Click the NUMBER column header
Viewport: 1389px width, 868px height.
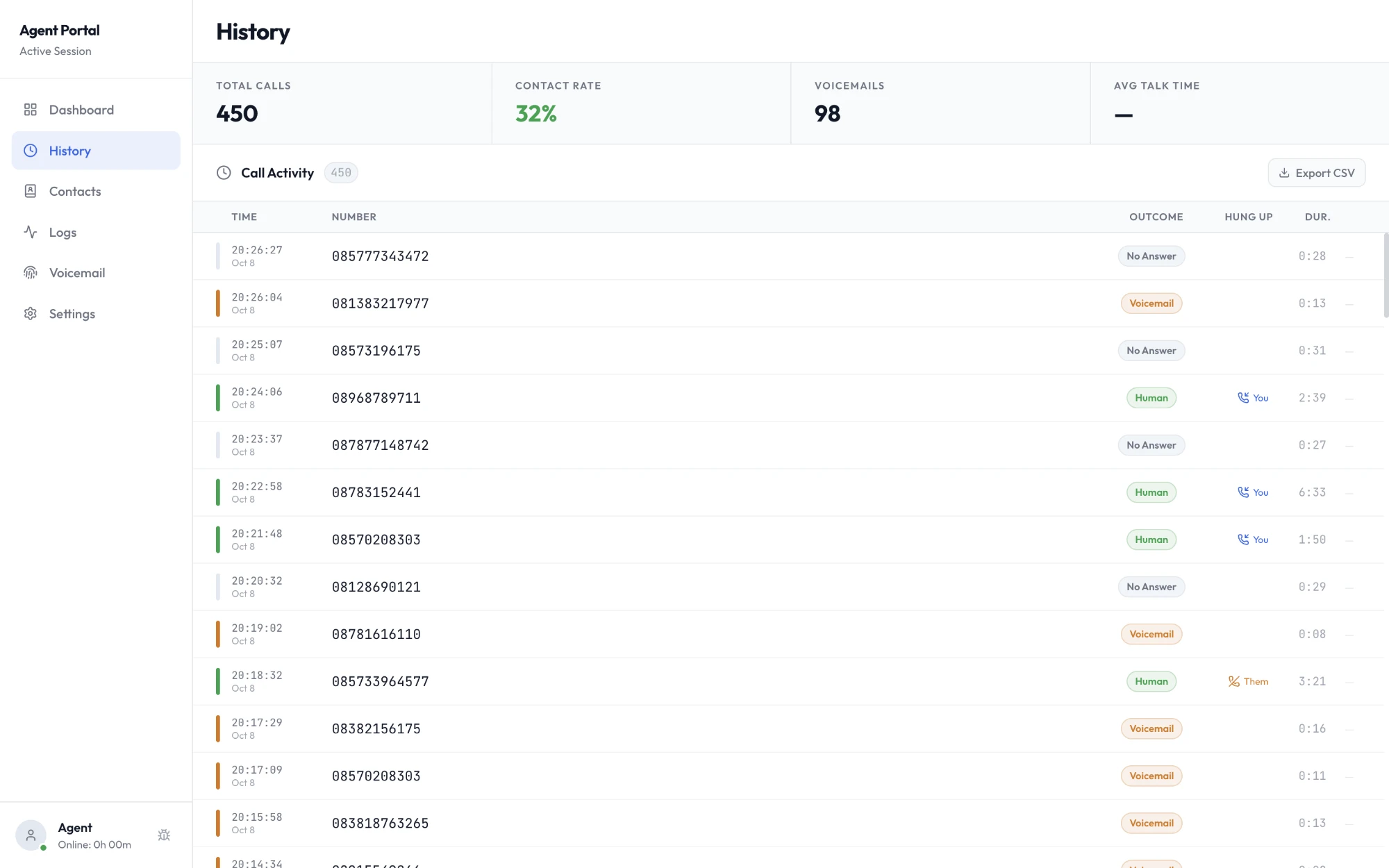[354, 217]
